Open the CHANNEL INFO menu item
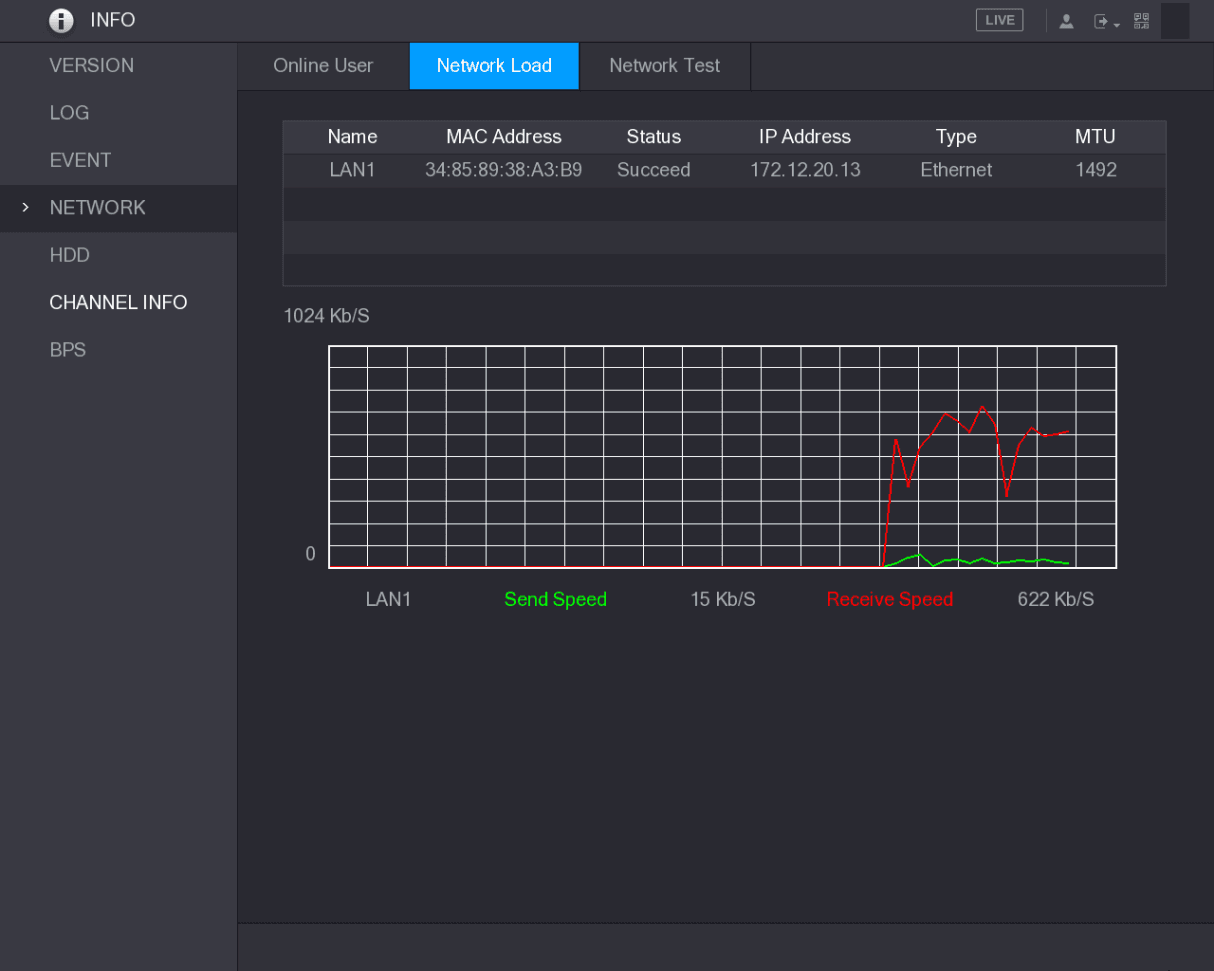 [118, 302]
